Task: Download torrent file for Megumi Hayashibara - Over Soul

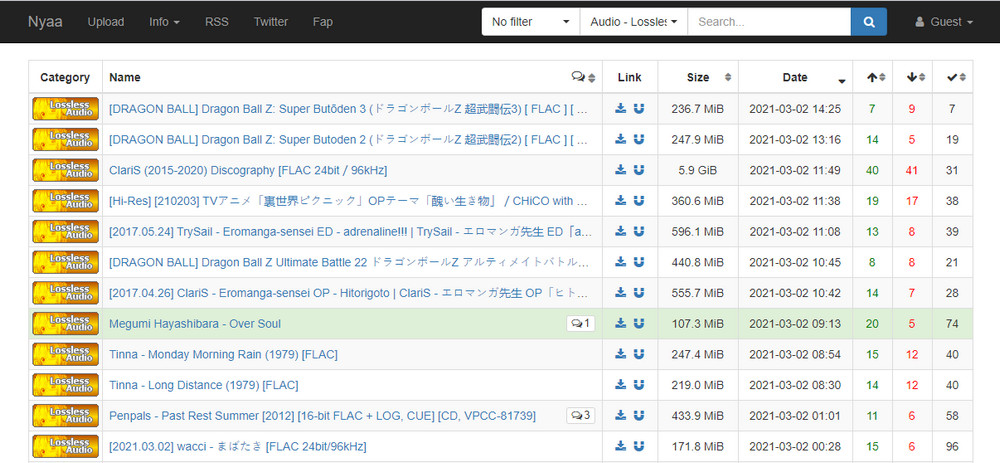Action: tap(620, 324)
